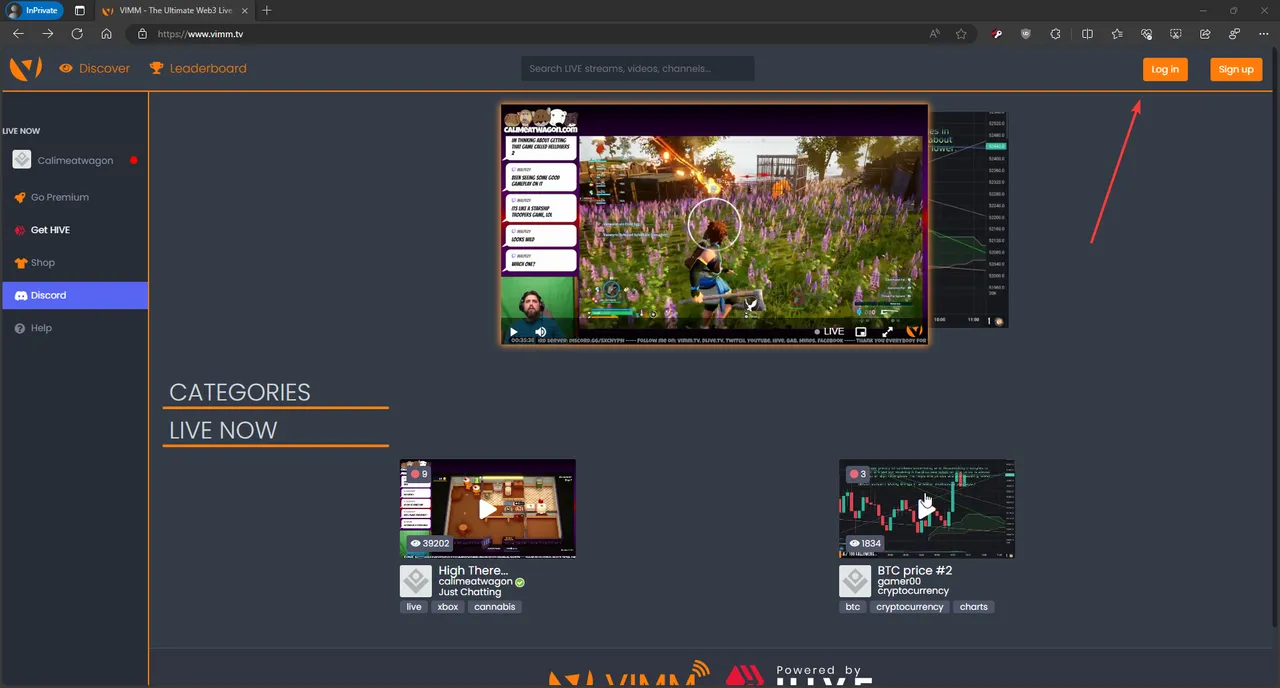
Task: Click the InPrivate profile badge
Action: pyautogui.click(x=34, y=10)
